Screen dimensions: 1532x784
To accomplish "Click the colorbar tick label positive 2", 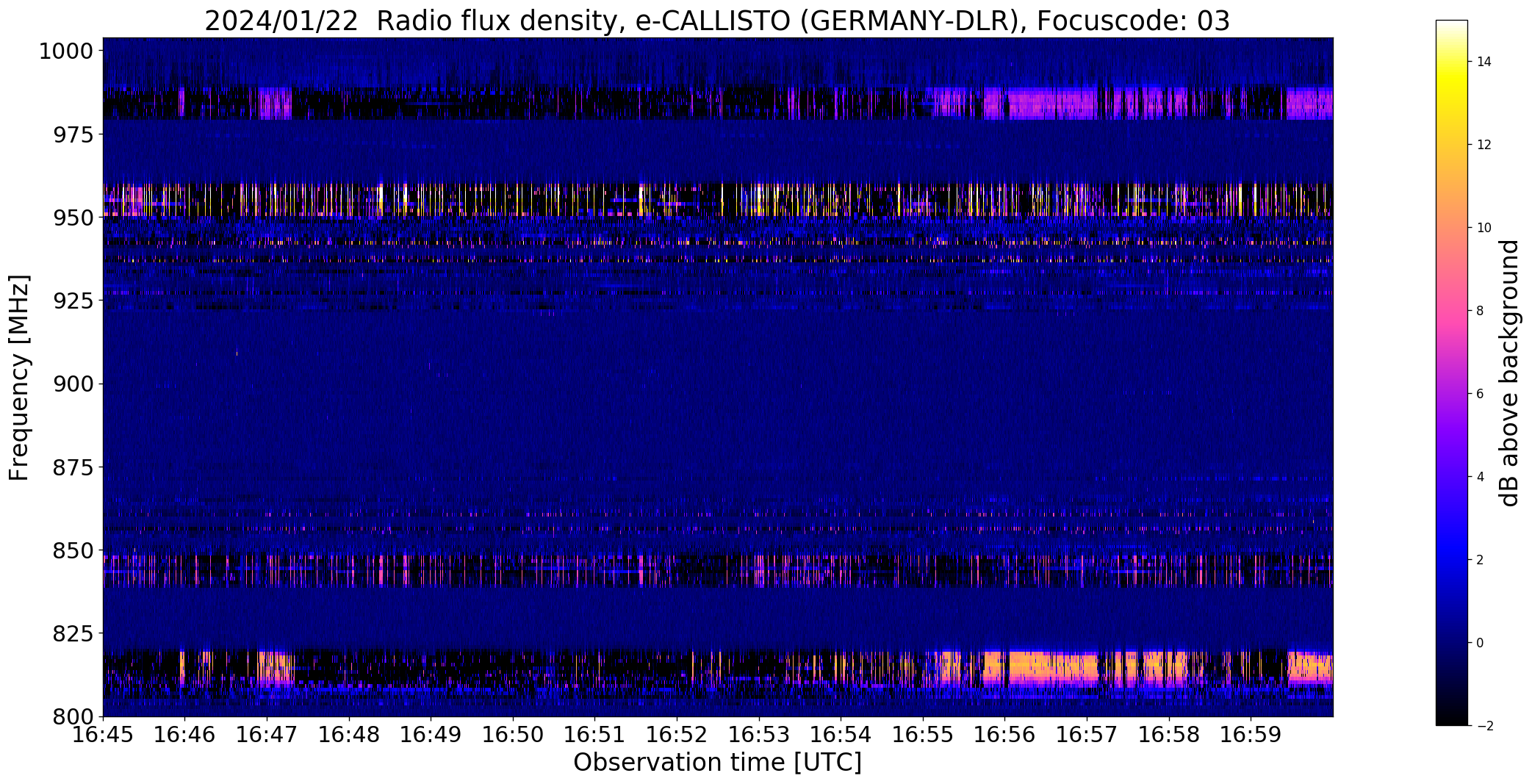I will pyautogui.click(x=1480, y=560).
